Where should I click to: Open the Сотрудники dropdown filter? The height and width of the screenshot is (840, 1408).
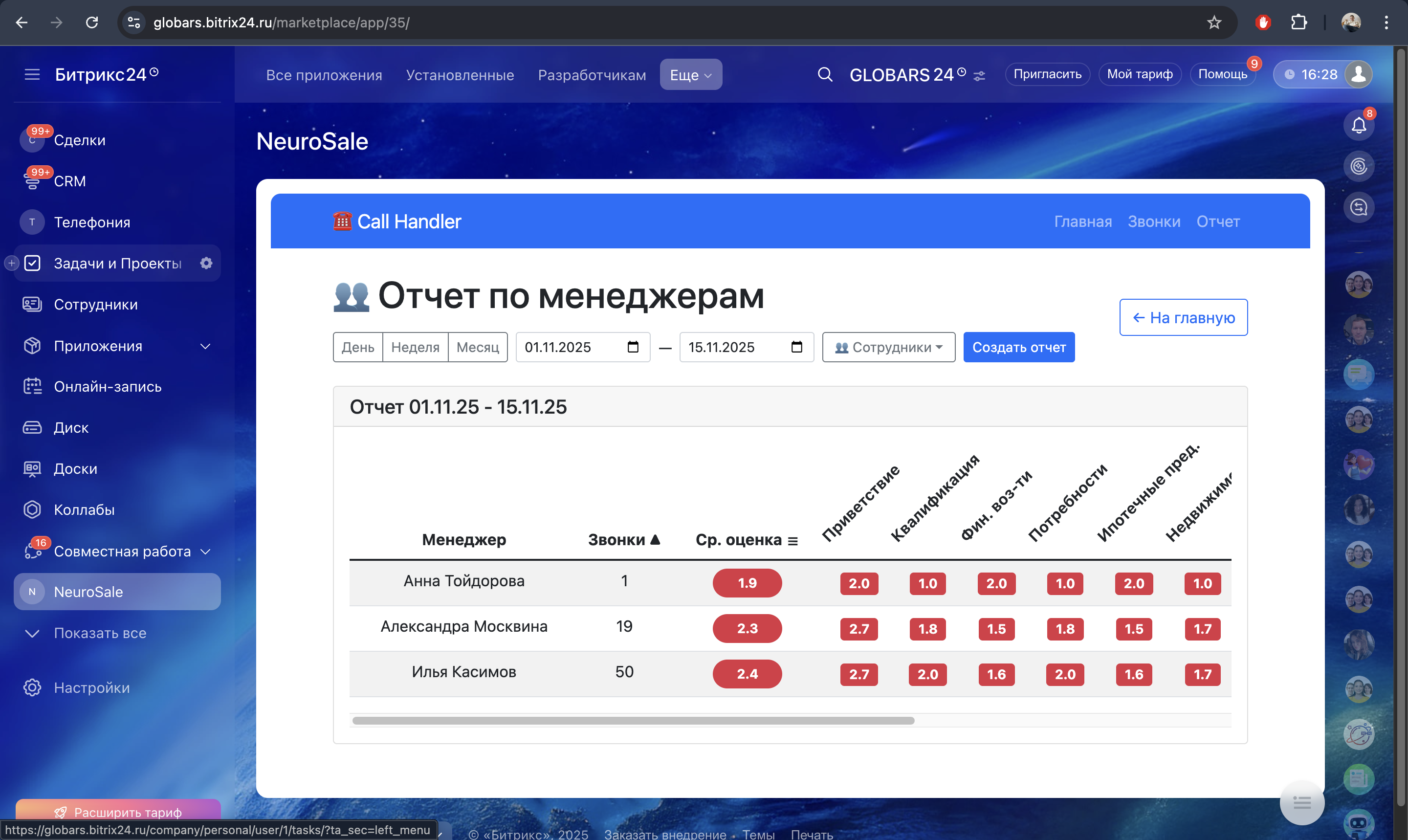click(x=888, y=347)
